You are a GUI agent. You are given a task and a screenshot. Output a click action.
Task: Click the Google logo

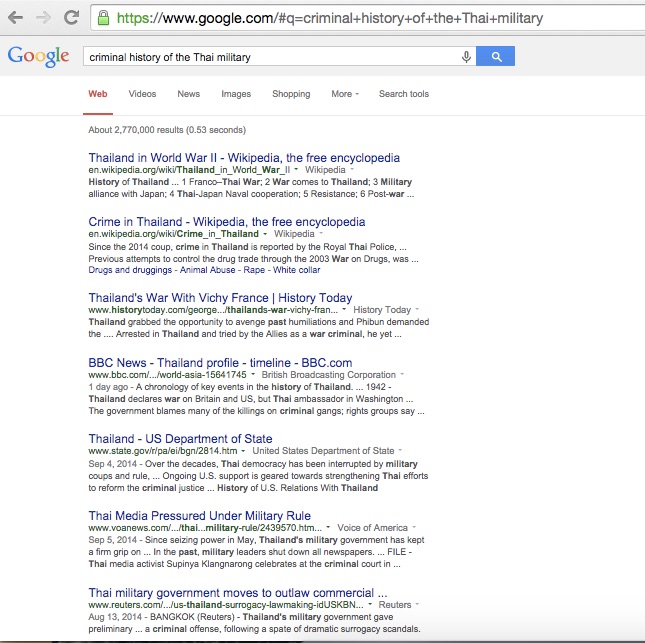click(38, 56)
